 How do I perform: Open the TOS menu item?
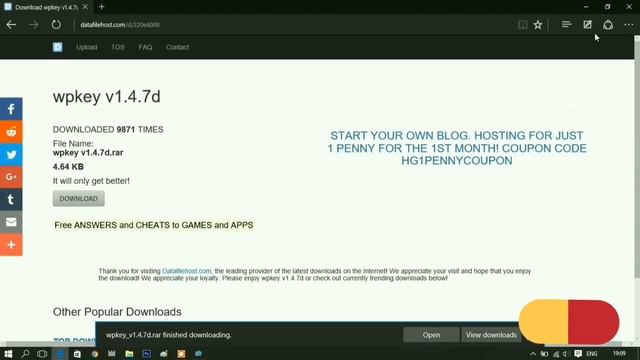[x=118, y=47]
